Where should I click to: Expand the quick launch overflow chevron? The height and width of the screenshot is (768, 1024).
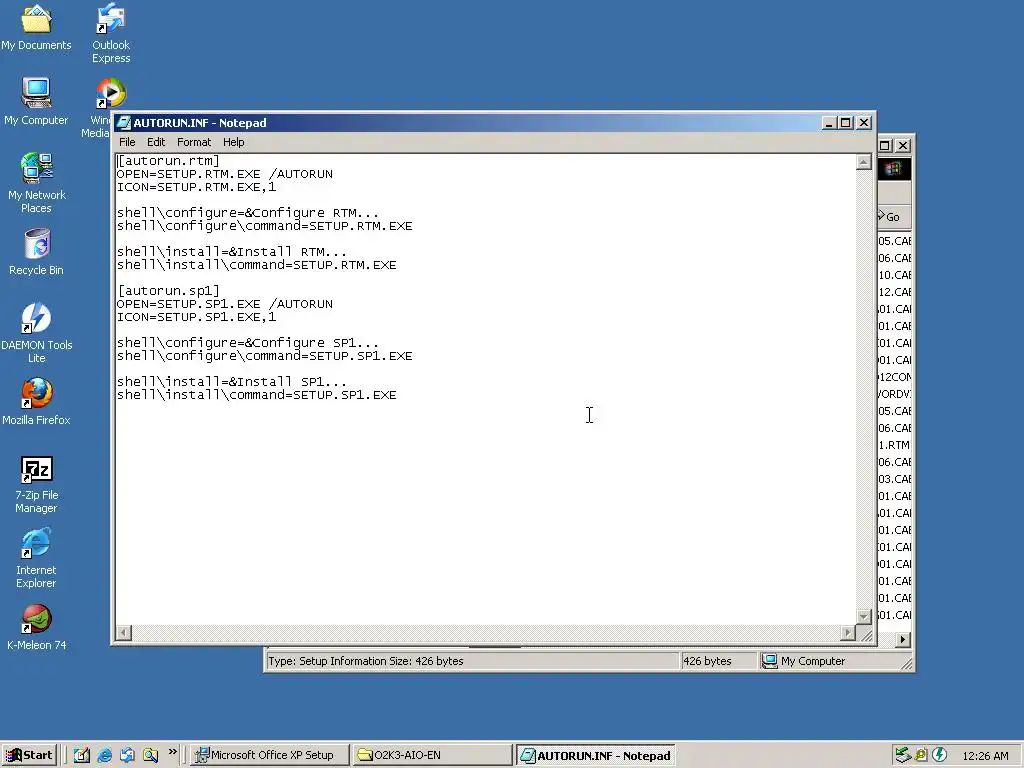click(172, 752)
